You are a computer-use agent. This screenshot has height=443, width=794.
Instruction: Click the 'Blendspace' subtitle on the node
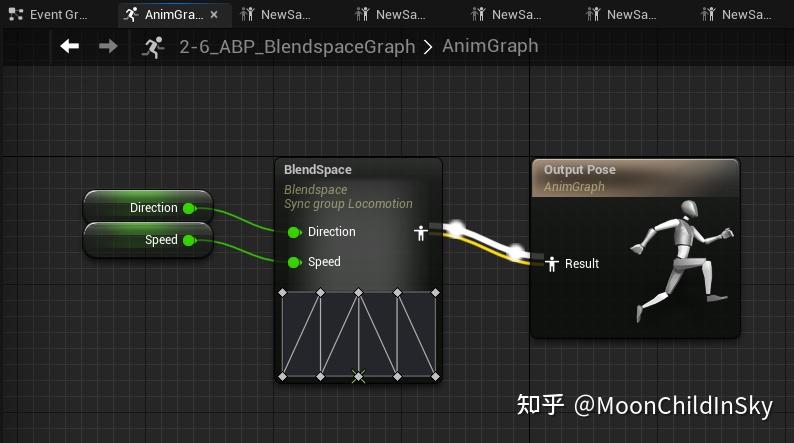(315, 189)
